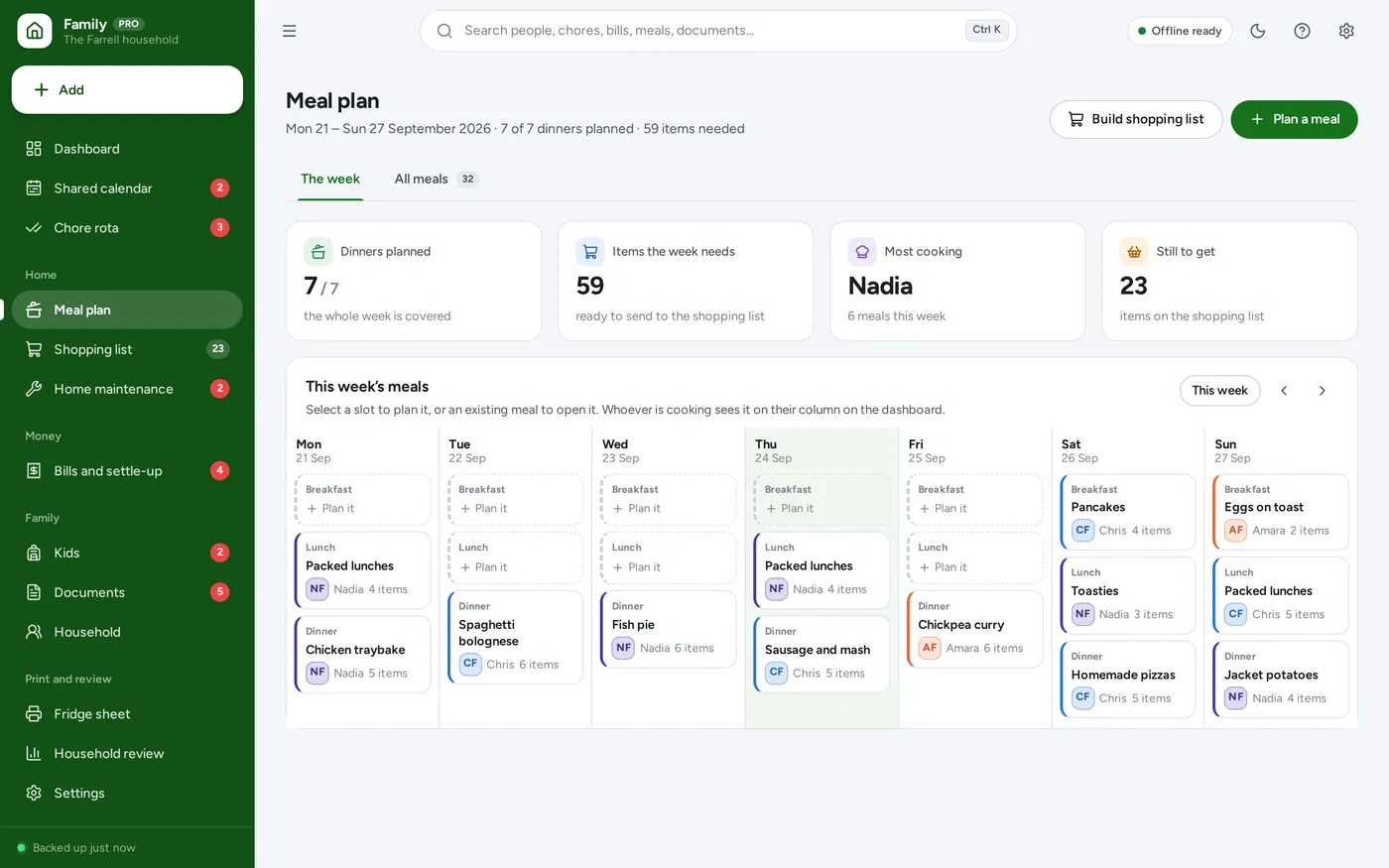Click the Documents file icon

click(34, 592)
